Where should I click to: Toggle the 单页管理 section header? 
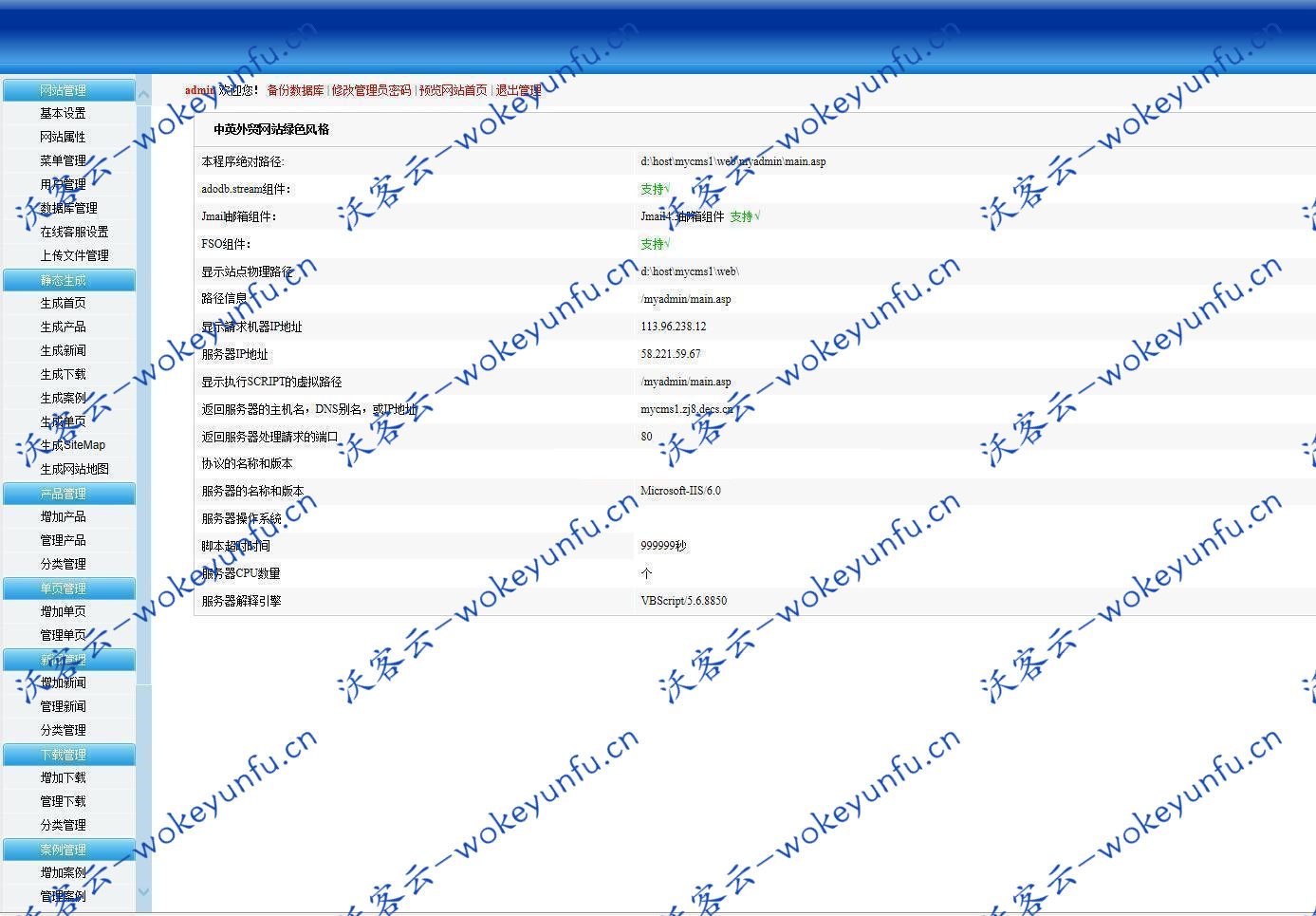click(x=68, y=589)
